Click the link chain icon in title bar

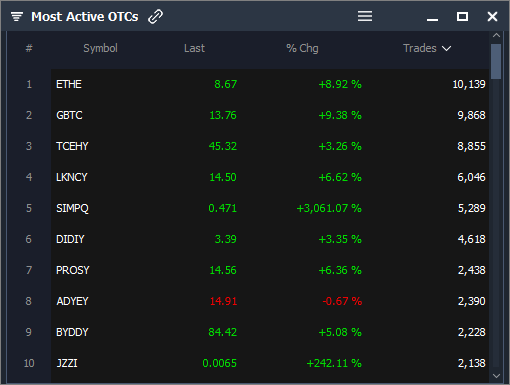click(155, 16)
